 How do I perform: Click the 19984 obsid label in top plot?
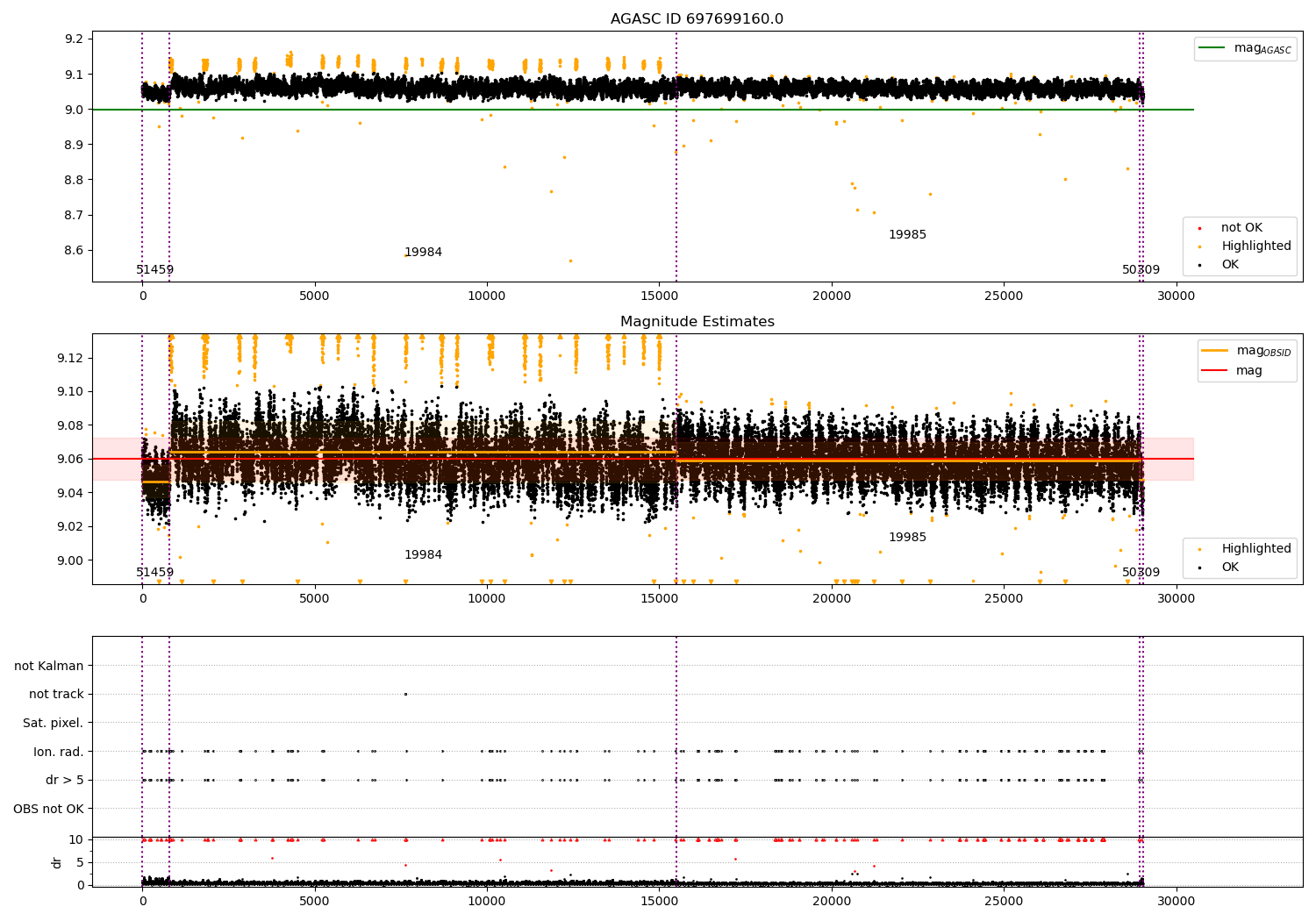423,253
